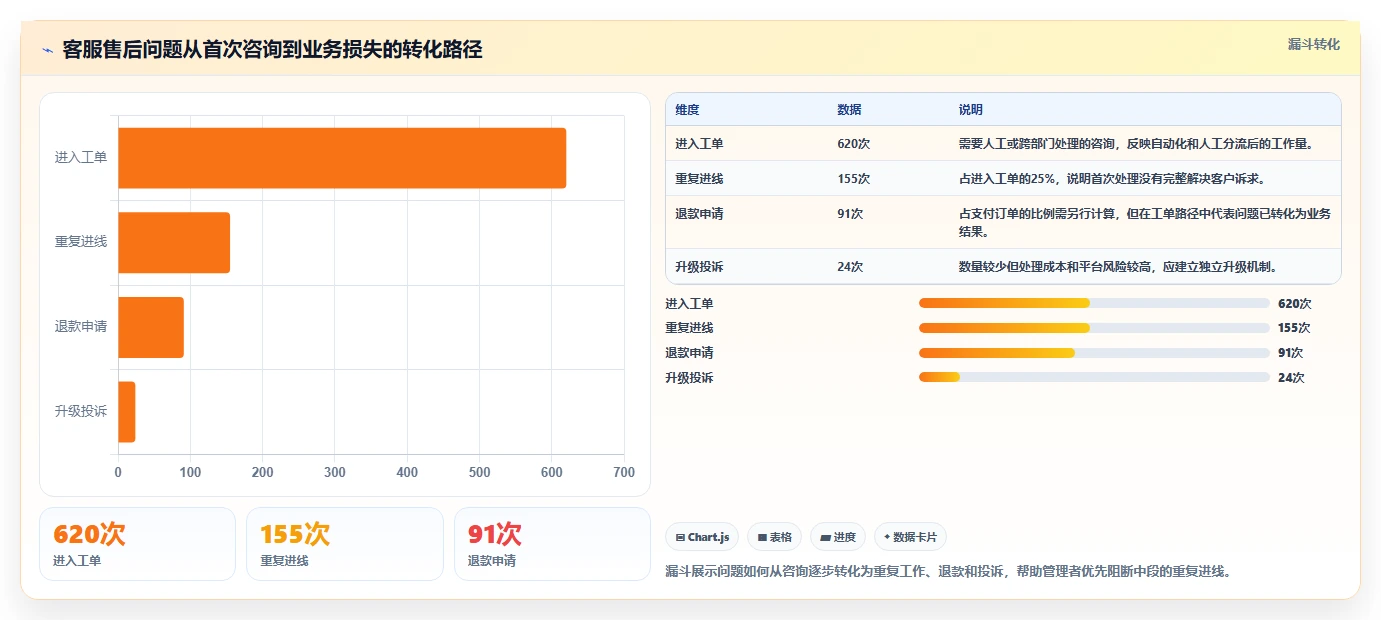
Task: Select the 升级投诉 cell in the table
Action: point(699,267)
